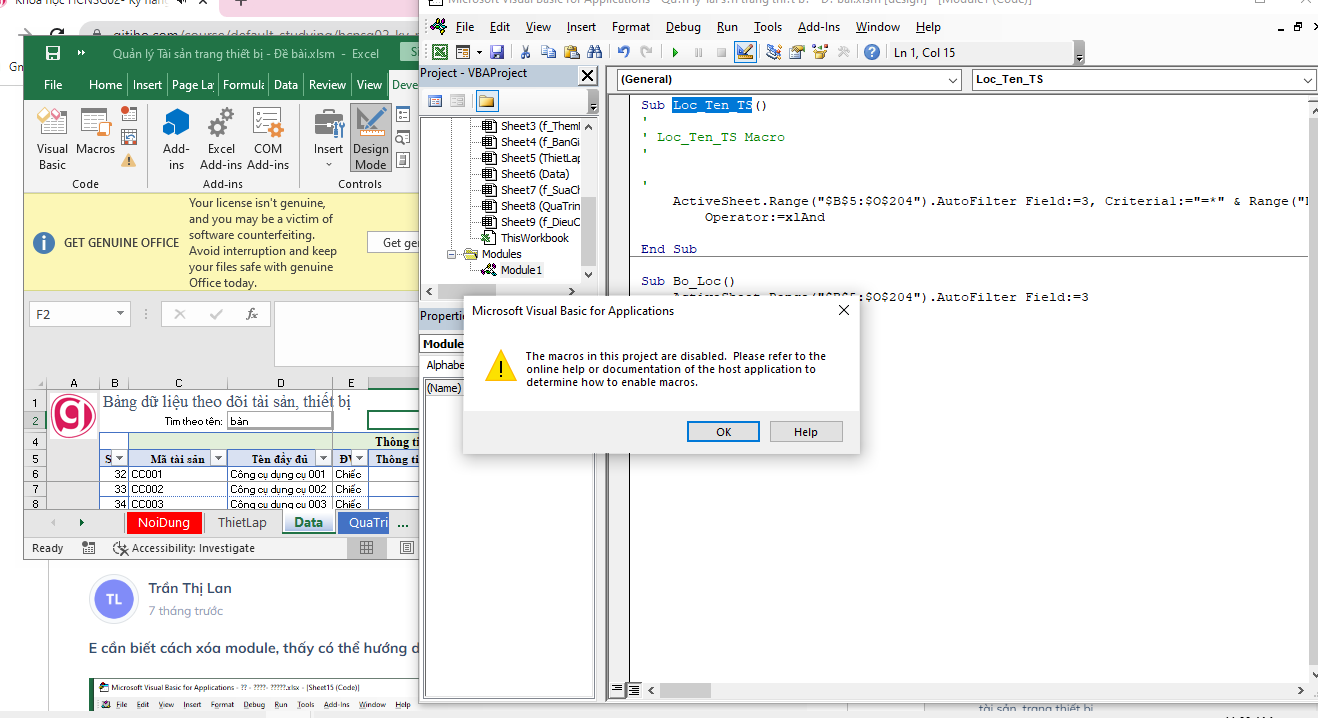Open the Macros list in Excel
The image size is (1318, 718).
[96, 132]
